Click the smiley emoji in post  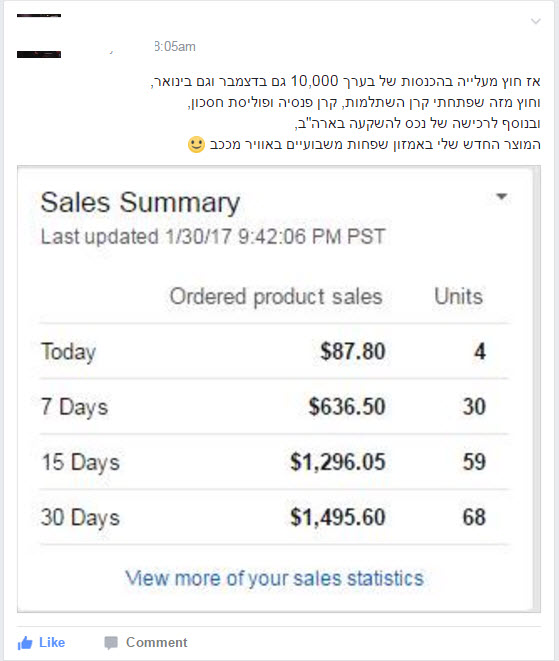pyautogui.click(x=196, y=145)
